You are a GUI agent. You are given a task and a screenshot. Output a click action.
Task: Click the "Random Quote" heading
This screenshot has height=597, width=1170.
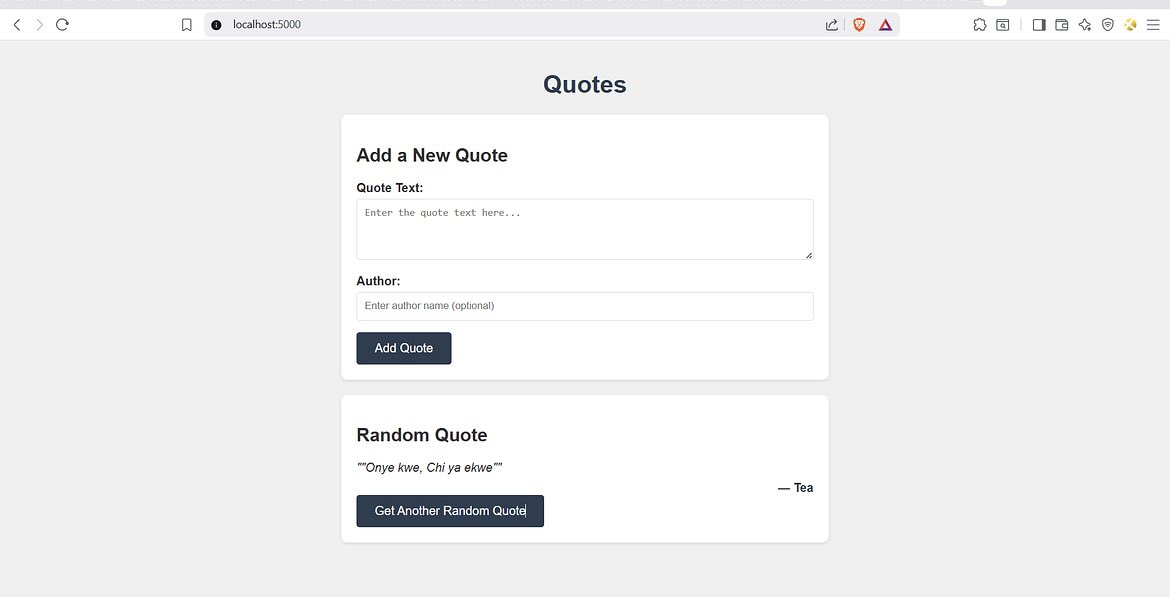422,435
